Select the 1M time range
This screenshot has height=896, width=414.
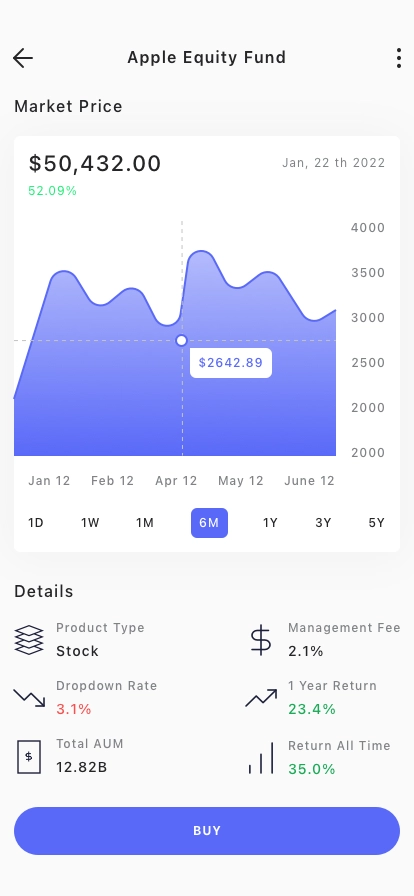point(145,523)
